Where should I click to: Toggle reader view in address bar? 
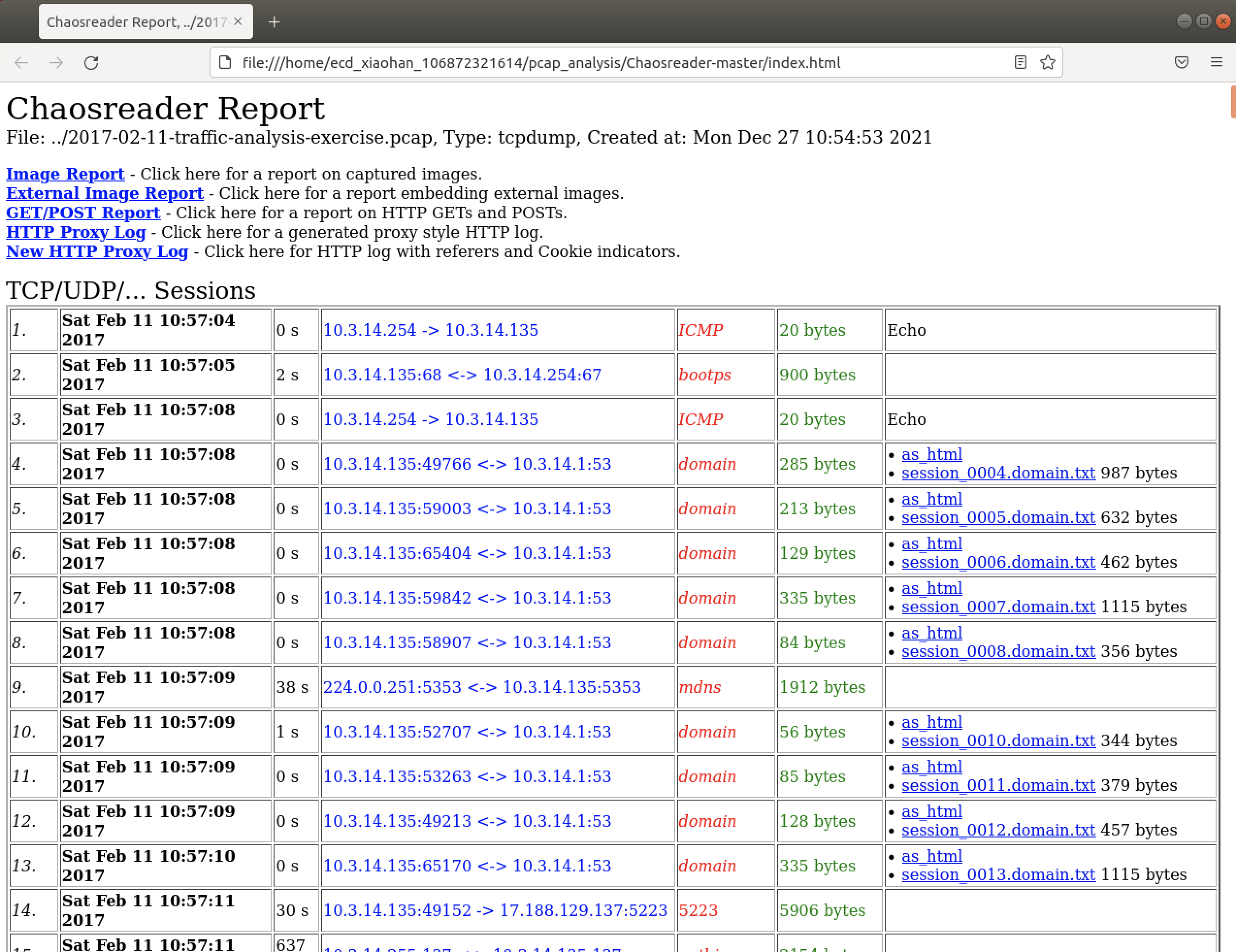(1020, 62)
